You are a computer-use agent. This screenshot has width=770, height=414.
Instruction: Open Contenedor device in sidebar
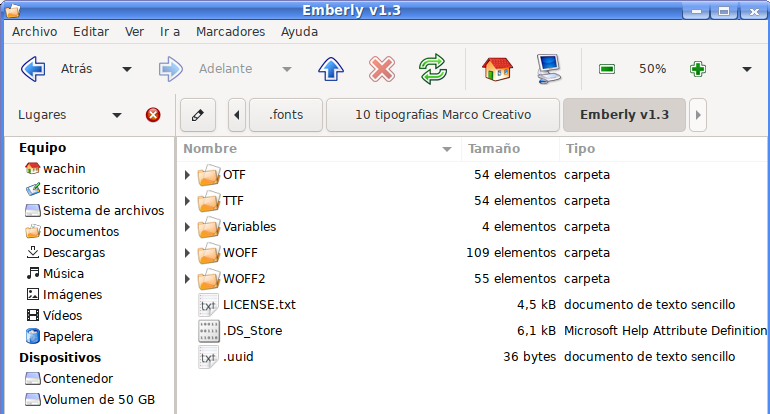click(x=69, y=379)
